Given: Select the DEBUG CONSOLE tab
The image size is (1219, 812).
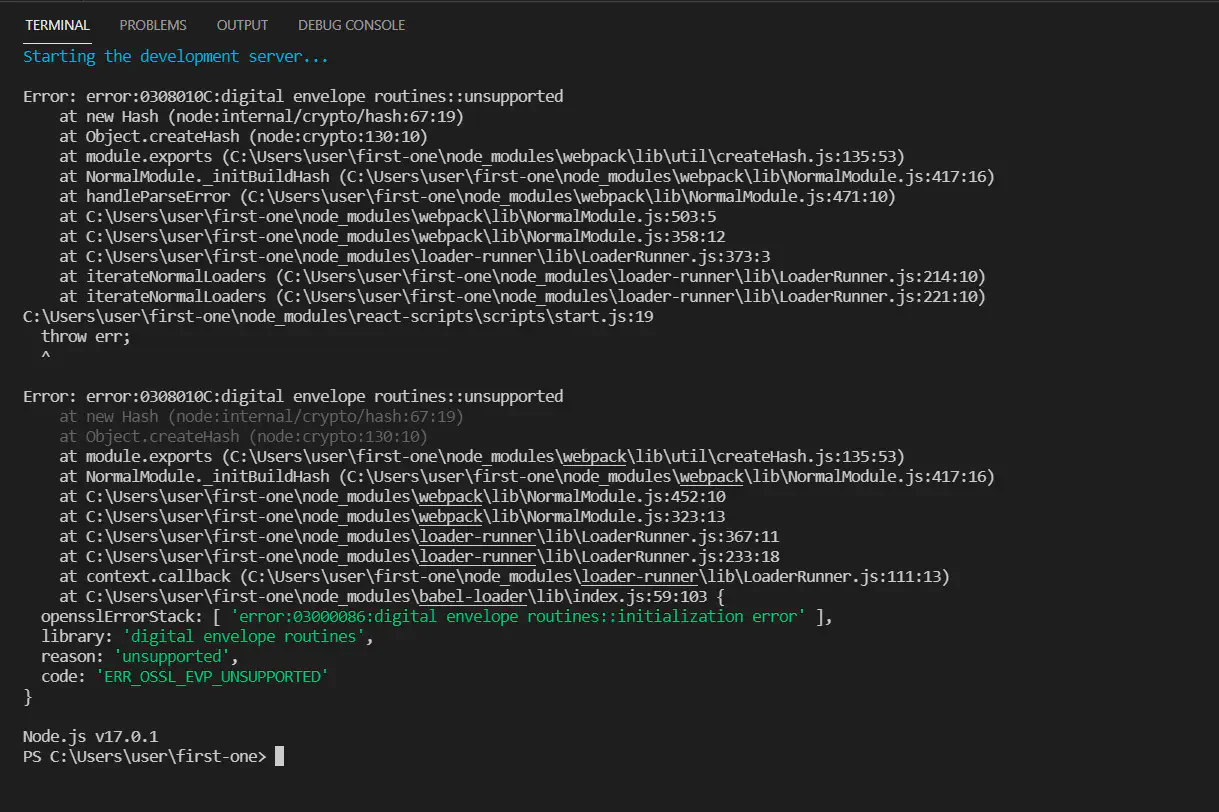Looking at the screenshot, I should coord(351,25).
